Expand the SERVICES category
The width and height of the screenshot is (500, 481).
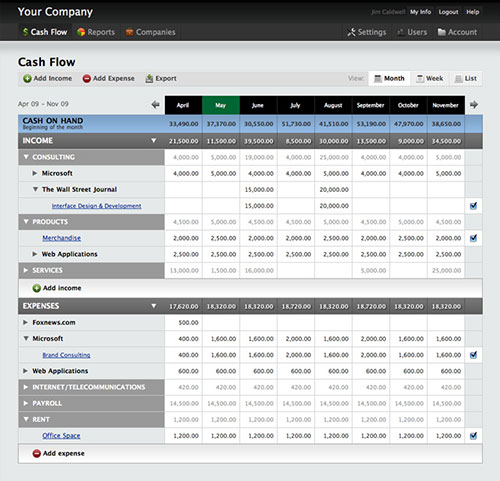26,270
